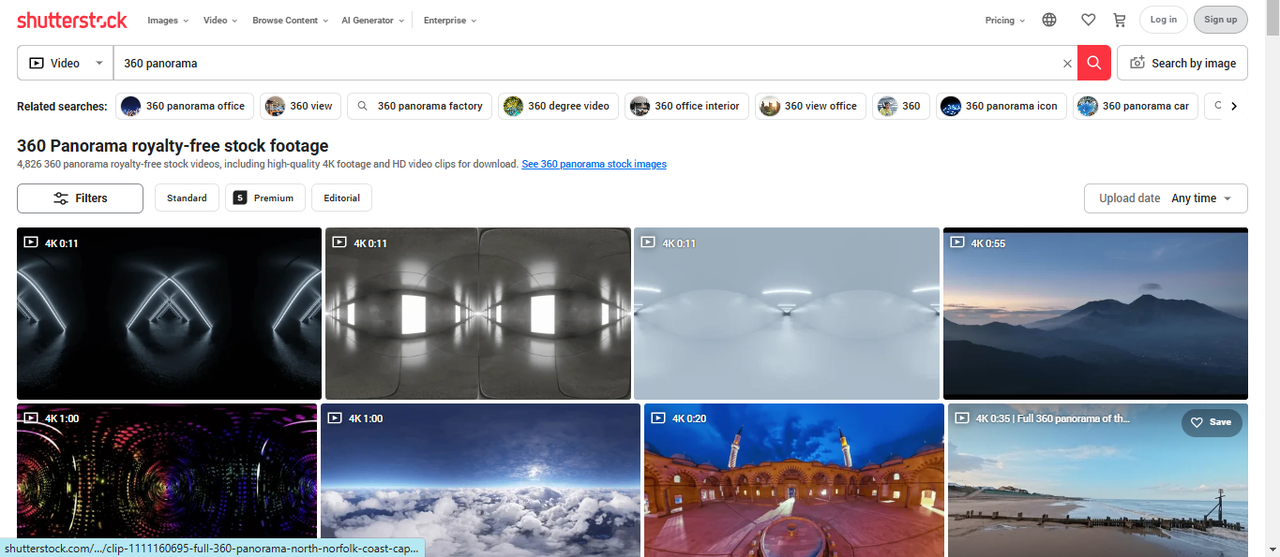
Task: Open the gray concrete room panorama clip
Action: coord(478,313)
